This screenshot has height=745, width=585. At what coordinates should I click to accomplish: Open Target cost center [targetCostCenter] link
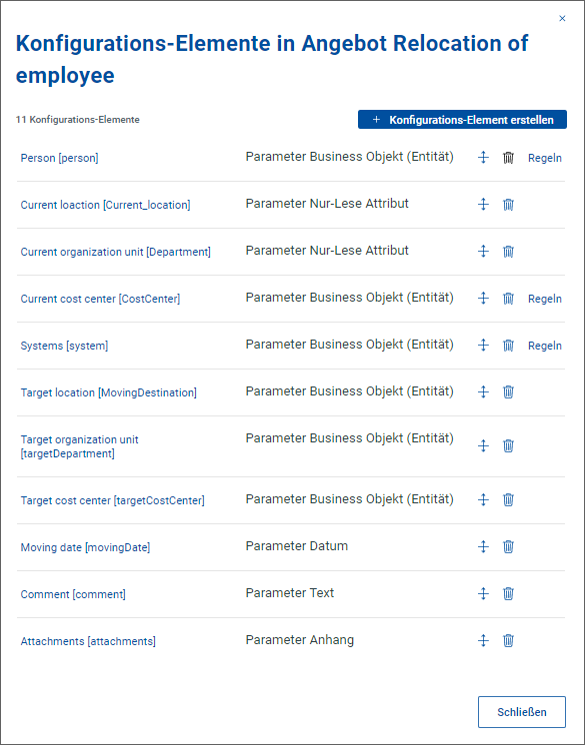113,500
